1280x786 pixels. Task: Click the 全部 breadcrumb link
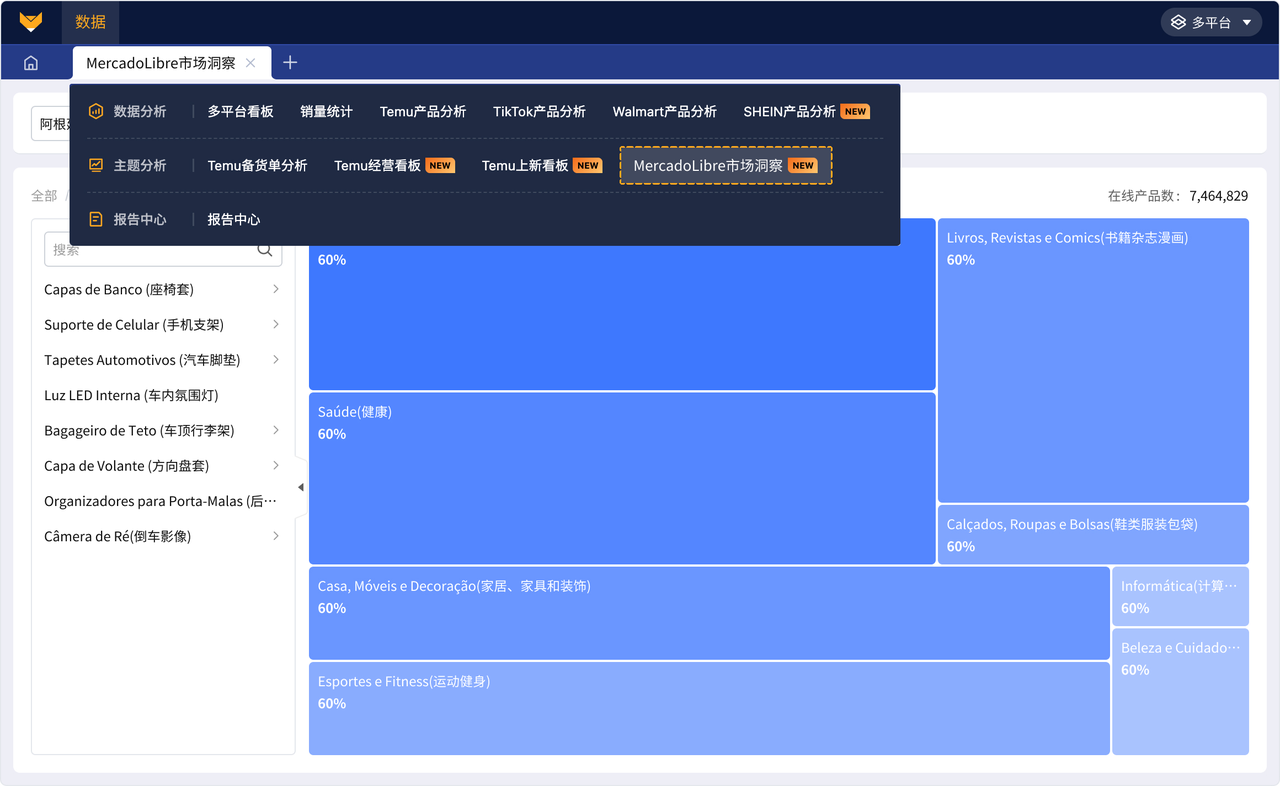[x=44, y=196]
